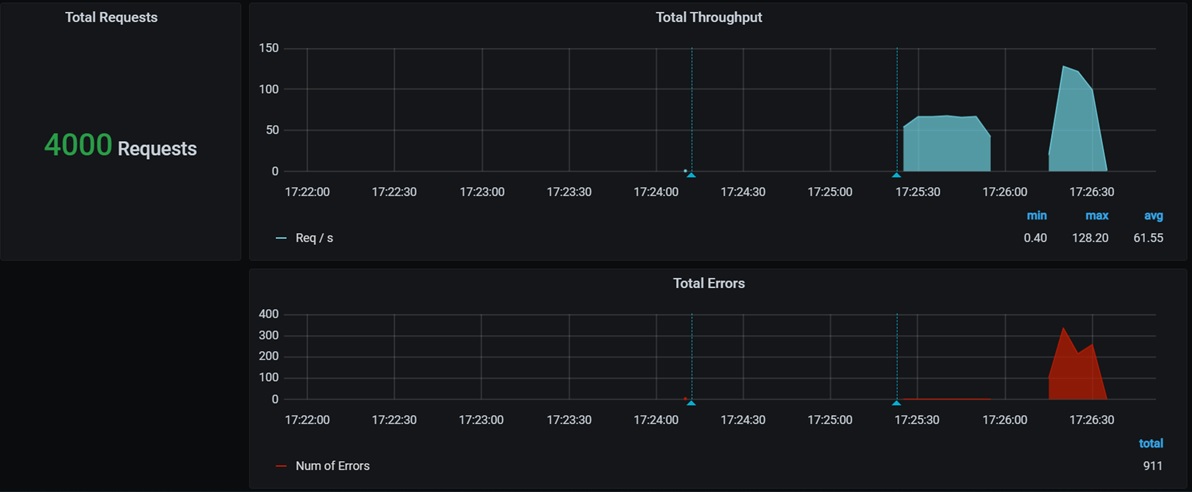Click second annotation triangle in Total Throughput chart
This screenshot has width=1192, height=492.
tap(897, 175)
